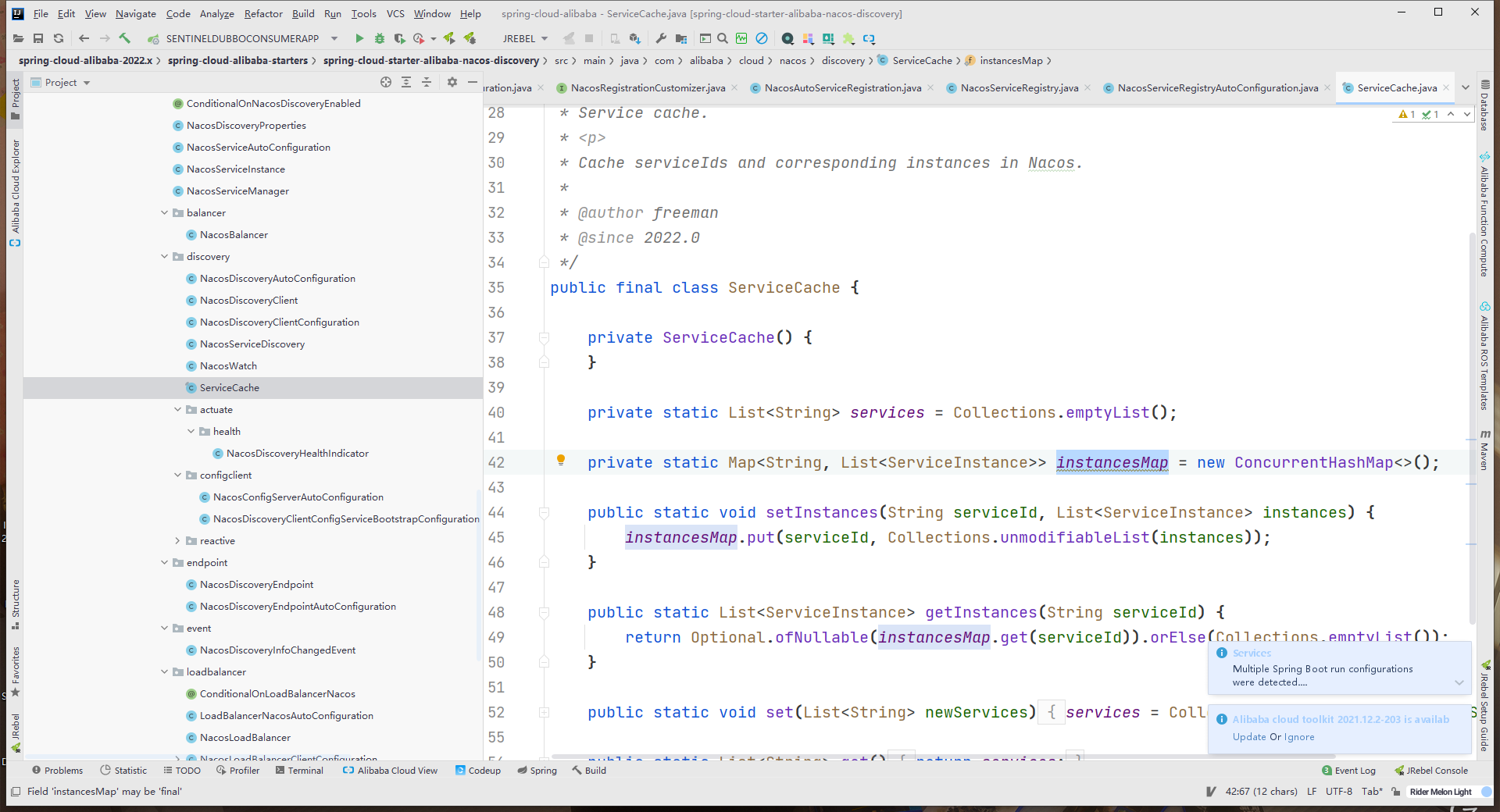This screenshot has height=812, width=1500.
Task: Click the Open folder toolbar icon
Action: pyautogui.click(x=18, y=38)
